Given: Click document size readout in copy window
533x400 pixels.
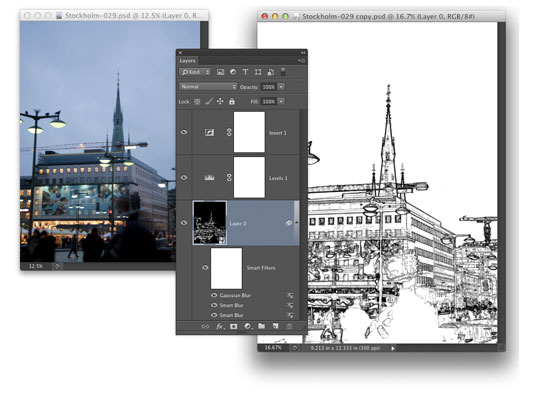Looking at the screenshot, I should point(345,348).
